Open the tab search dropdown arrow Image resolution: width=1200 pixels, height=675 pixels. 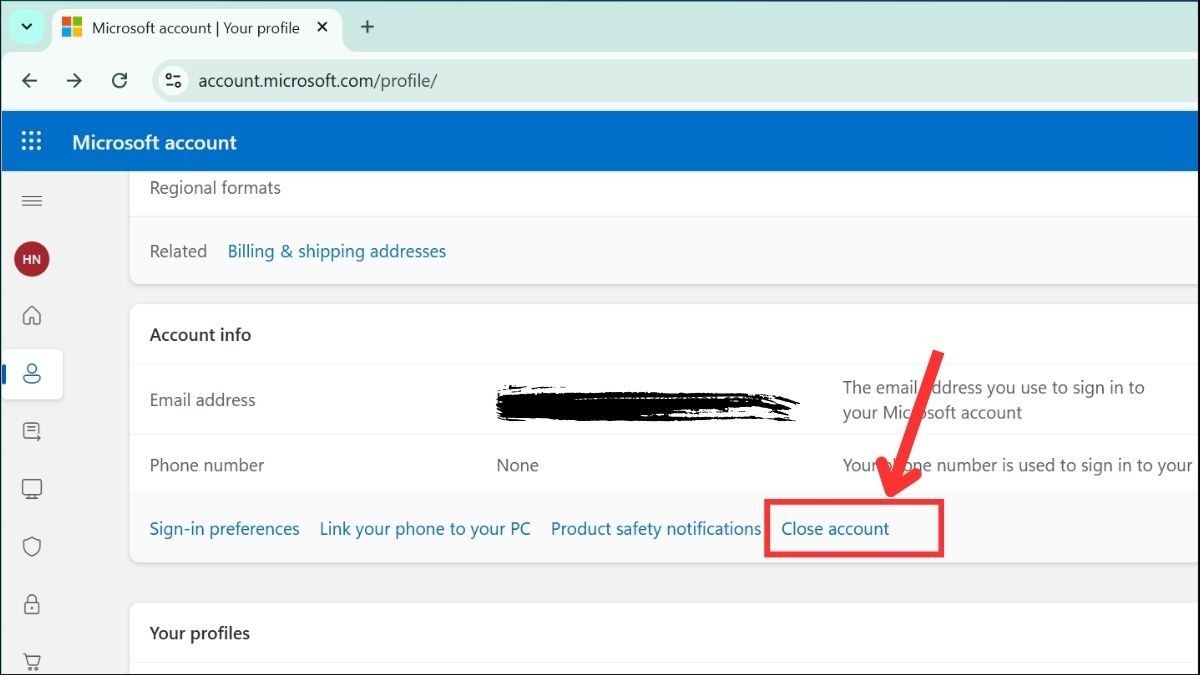pyautogui.click(x=27, y=27)
